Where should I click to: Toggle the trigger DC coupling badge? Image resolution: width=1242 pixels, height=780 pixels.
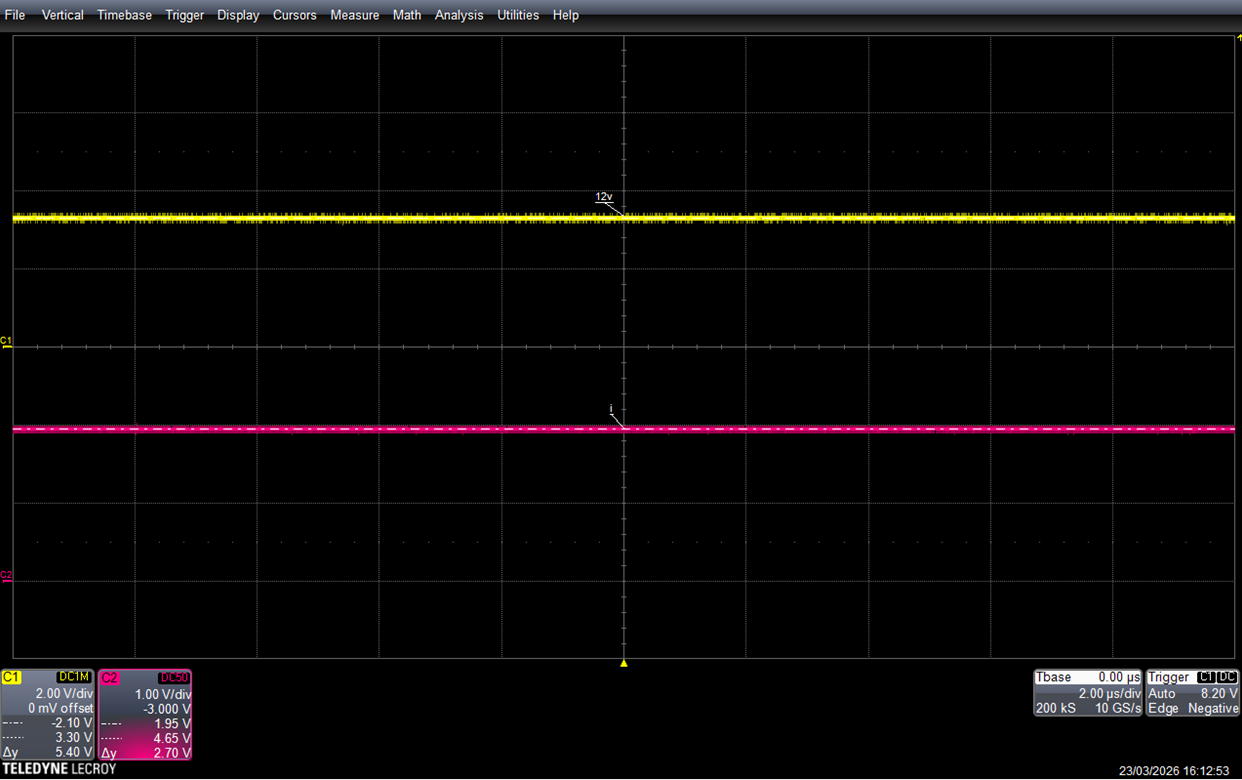1227,677
